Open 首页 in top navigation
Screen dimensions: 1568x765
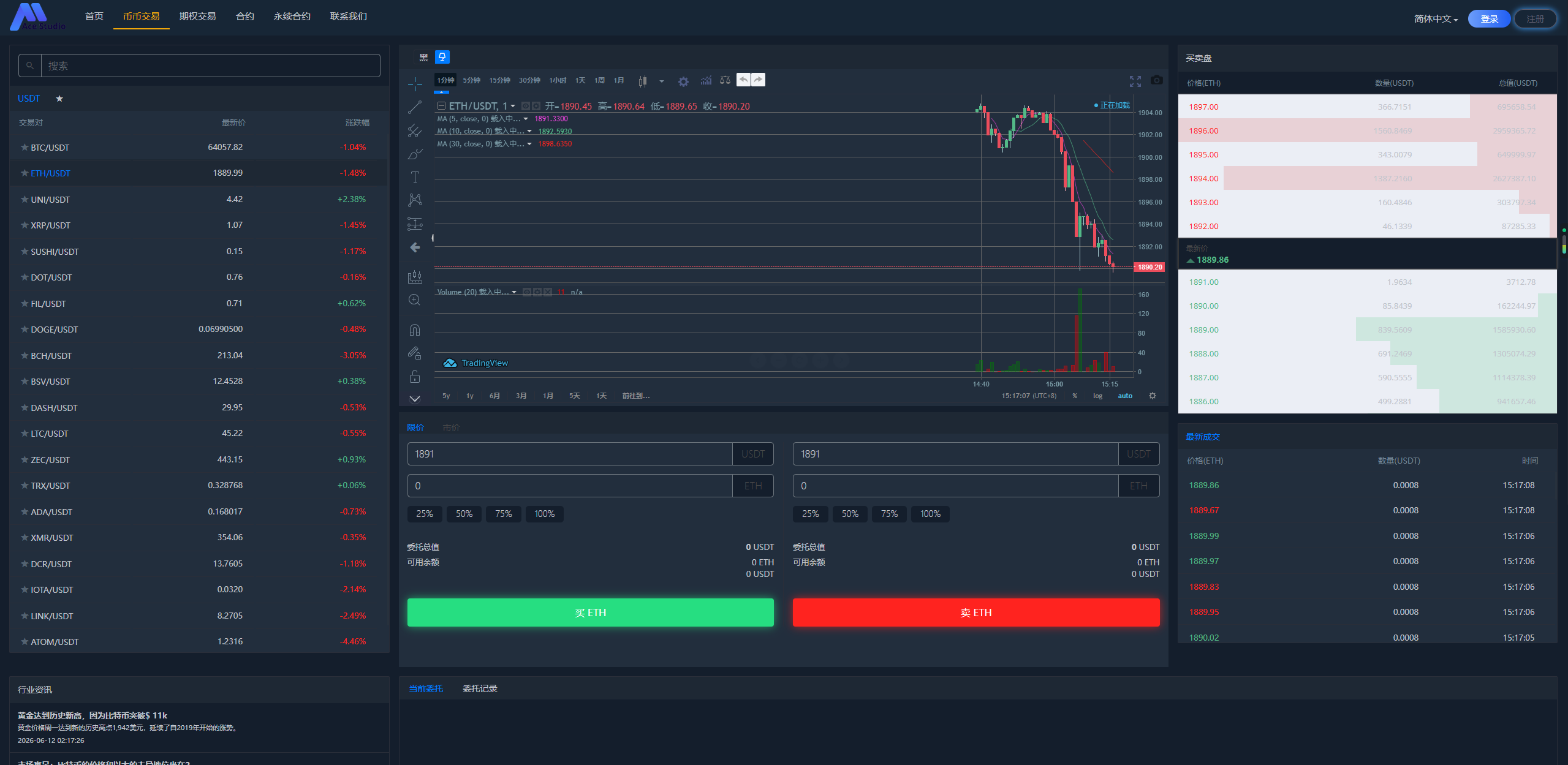tap(94, 17)
